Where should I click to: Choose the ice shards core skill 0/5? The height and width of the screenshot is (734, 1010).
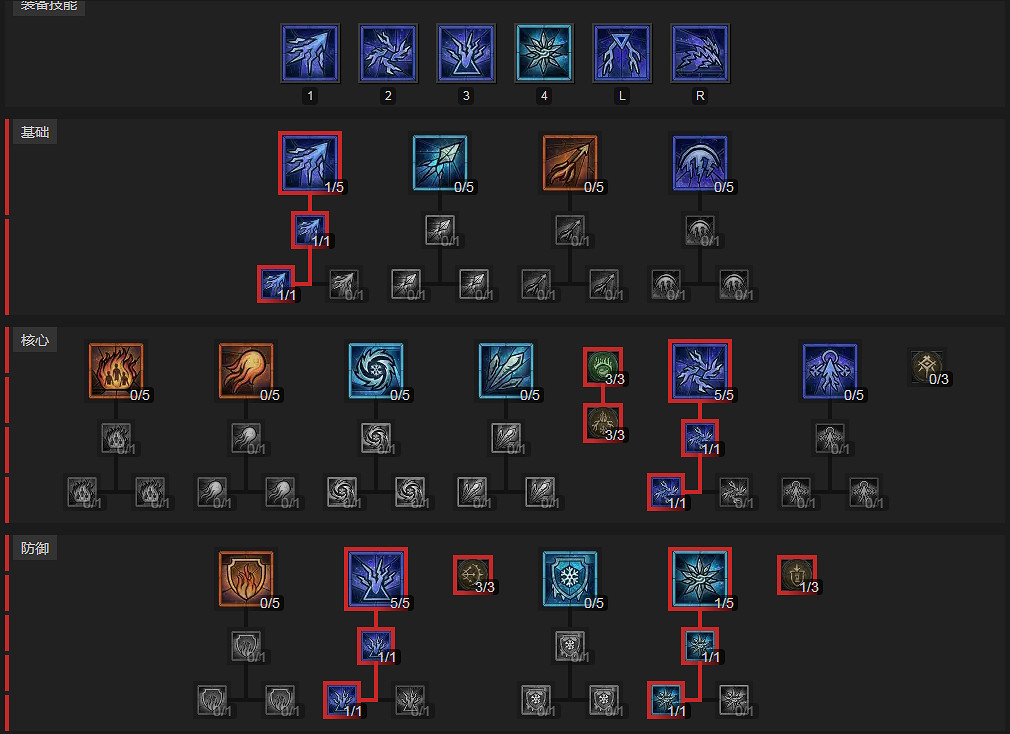tap(506, 371)
